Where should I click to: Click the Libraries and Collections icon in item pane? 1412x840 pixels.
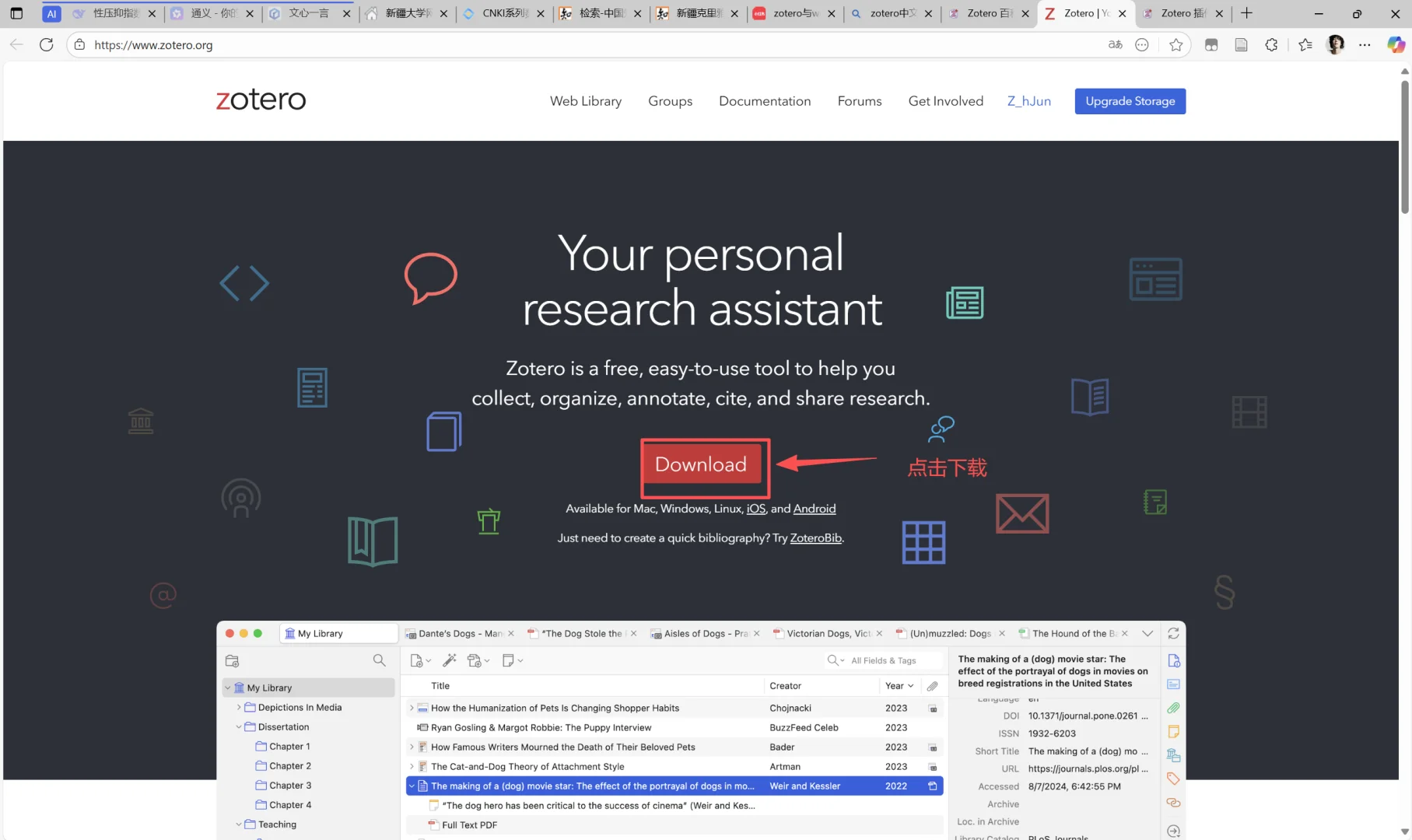[1173, 755]
